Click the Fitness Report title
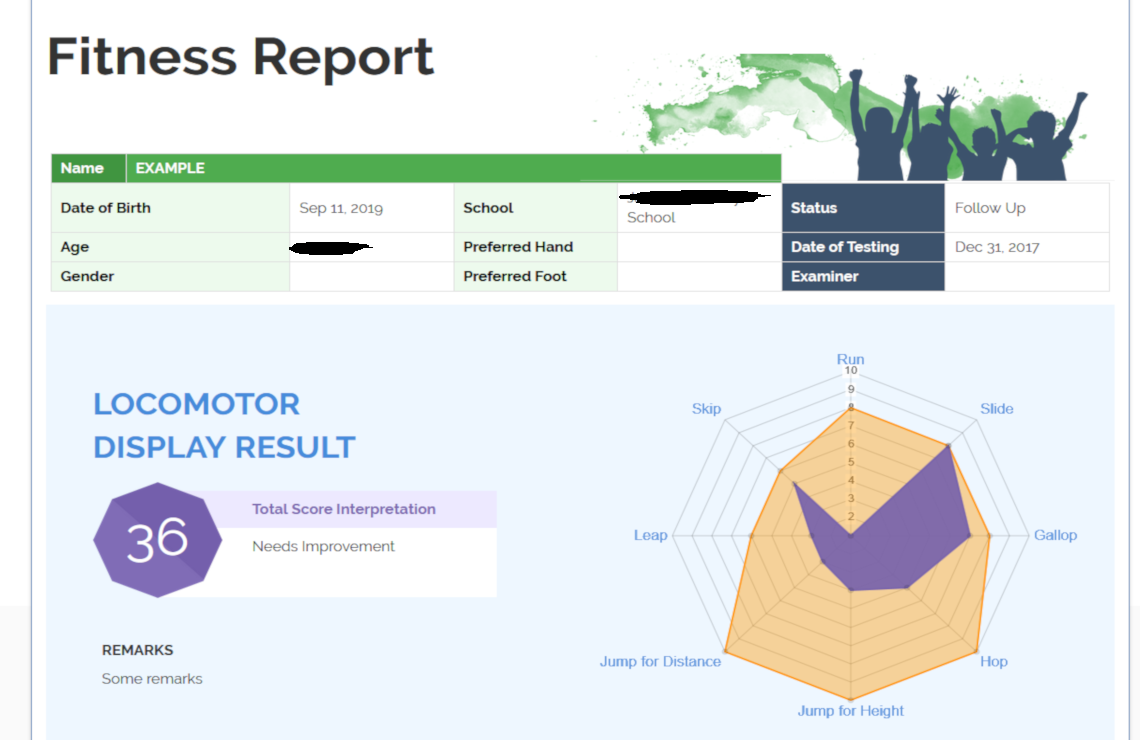The width and height of the screenshot is (1140, 740). point(240,57)
